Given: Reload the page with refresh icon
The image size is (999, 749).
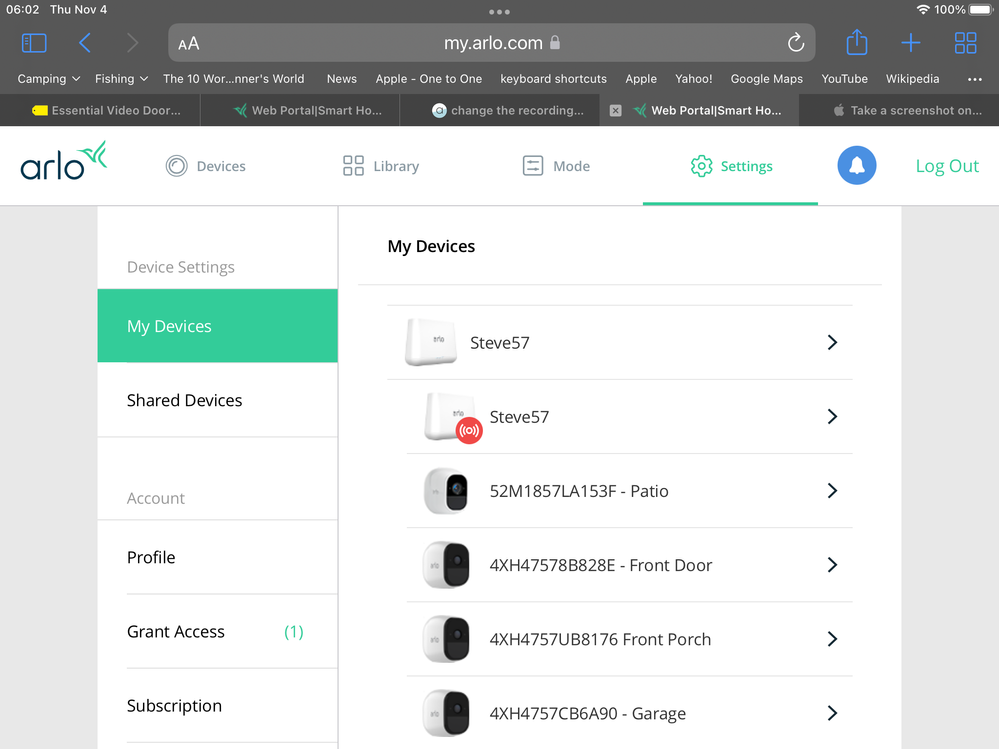Looking at the screenshot, I should tap(796, 43).
